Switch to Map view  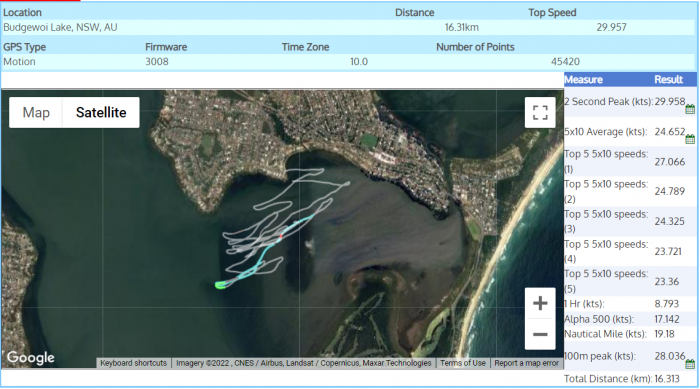(36, 113)
